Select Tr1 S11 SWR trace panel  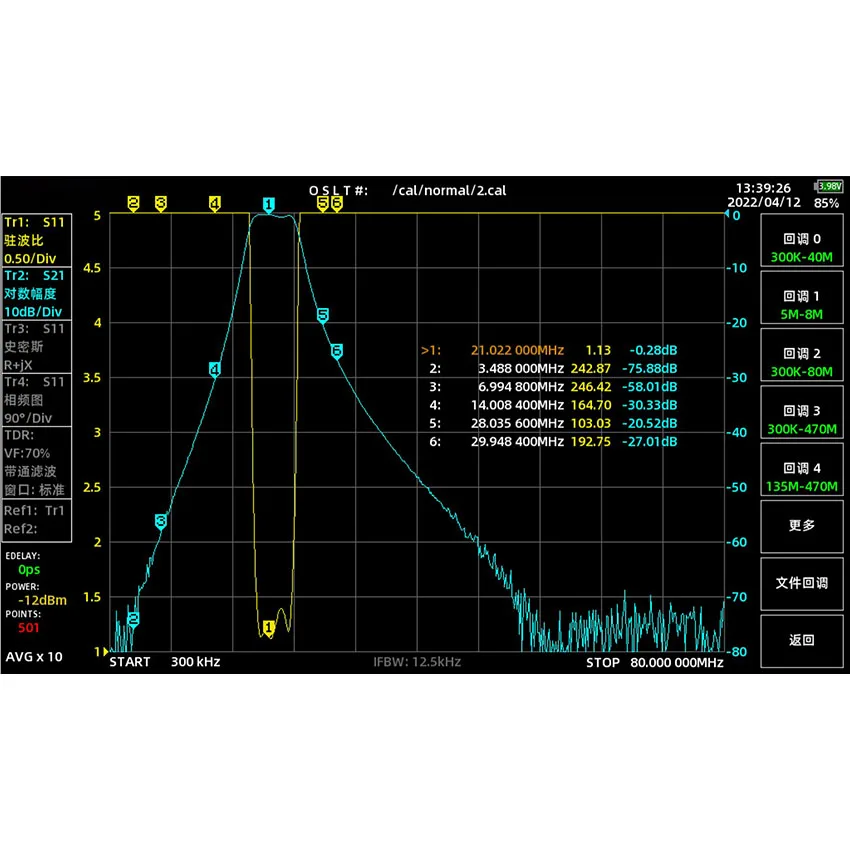click(37, 240)
